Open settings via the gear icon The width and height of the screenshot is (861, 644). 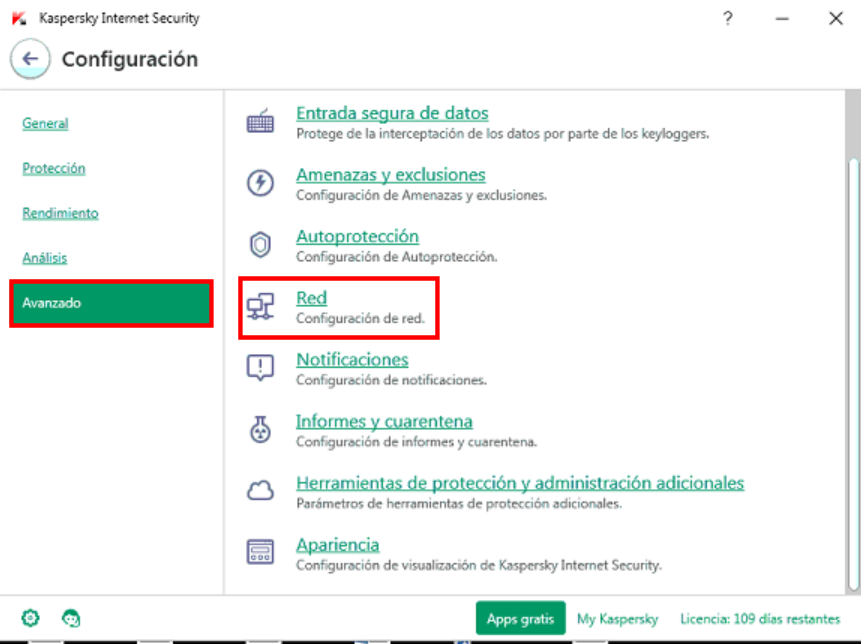coord(30,618)
